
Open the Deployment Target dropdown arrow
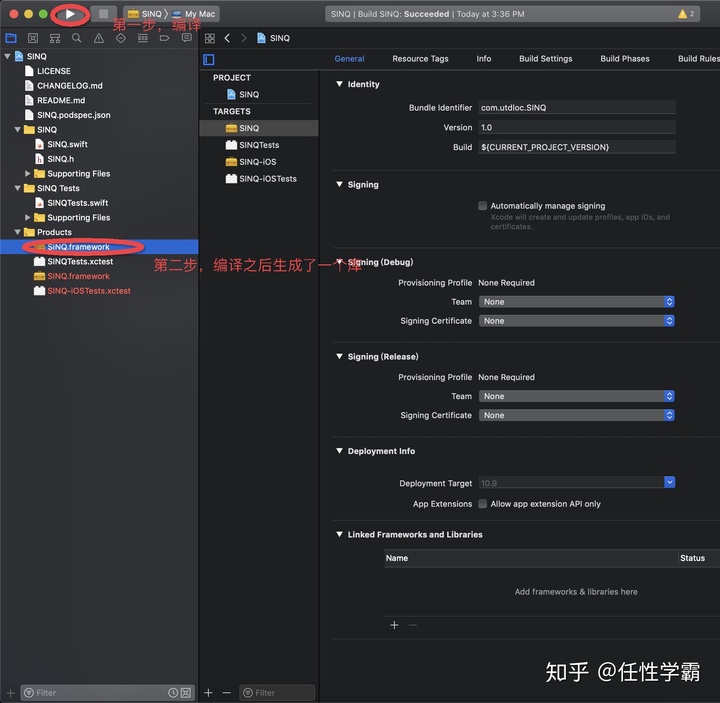click(669, 482)
